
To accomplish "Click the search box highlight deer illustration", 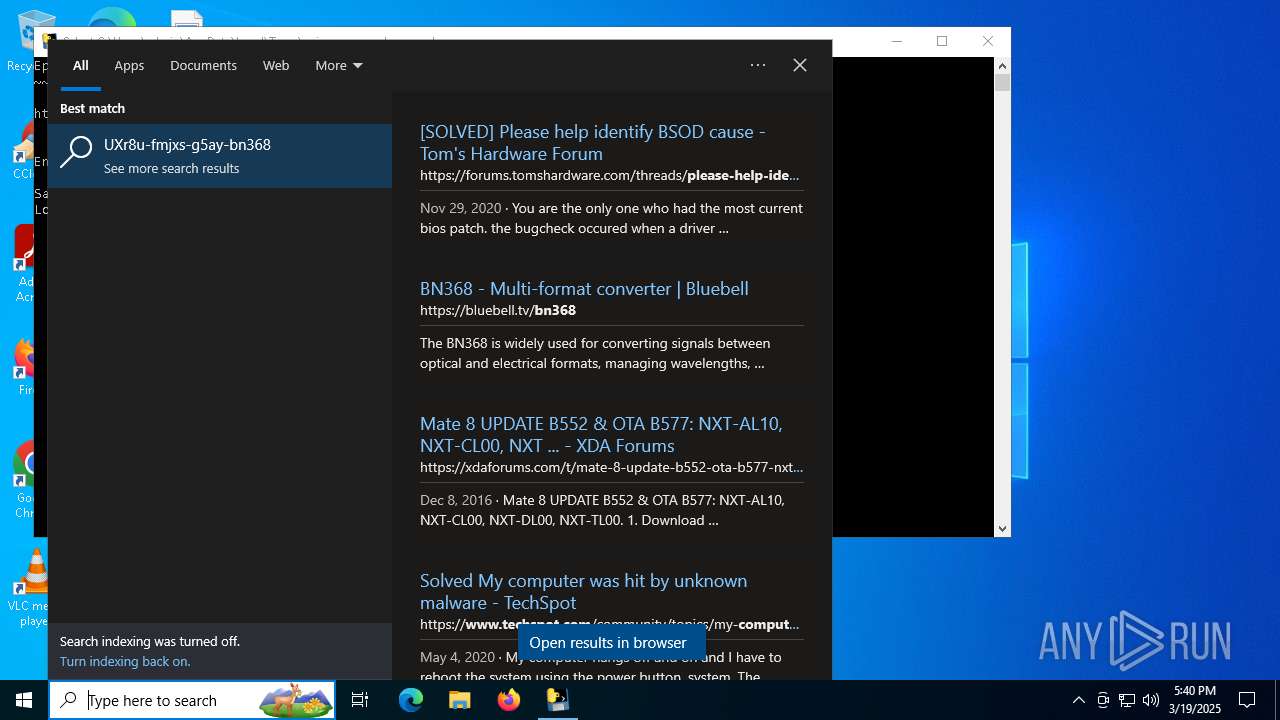I will click(296, 700).
